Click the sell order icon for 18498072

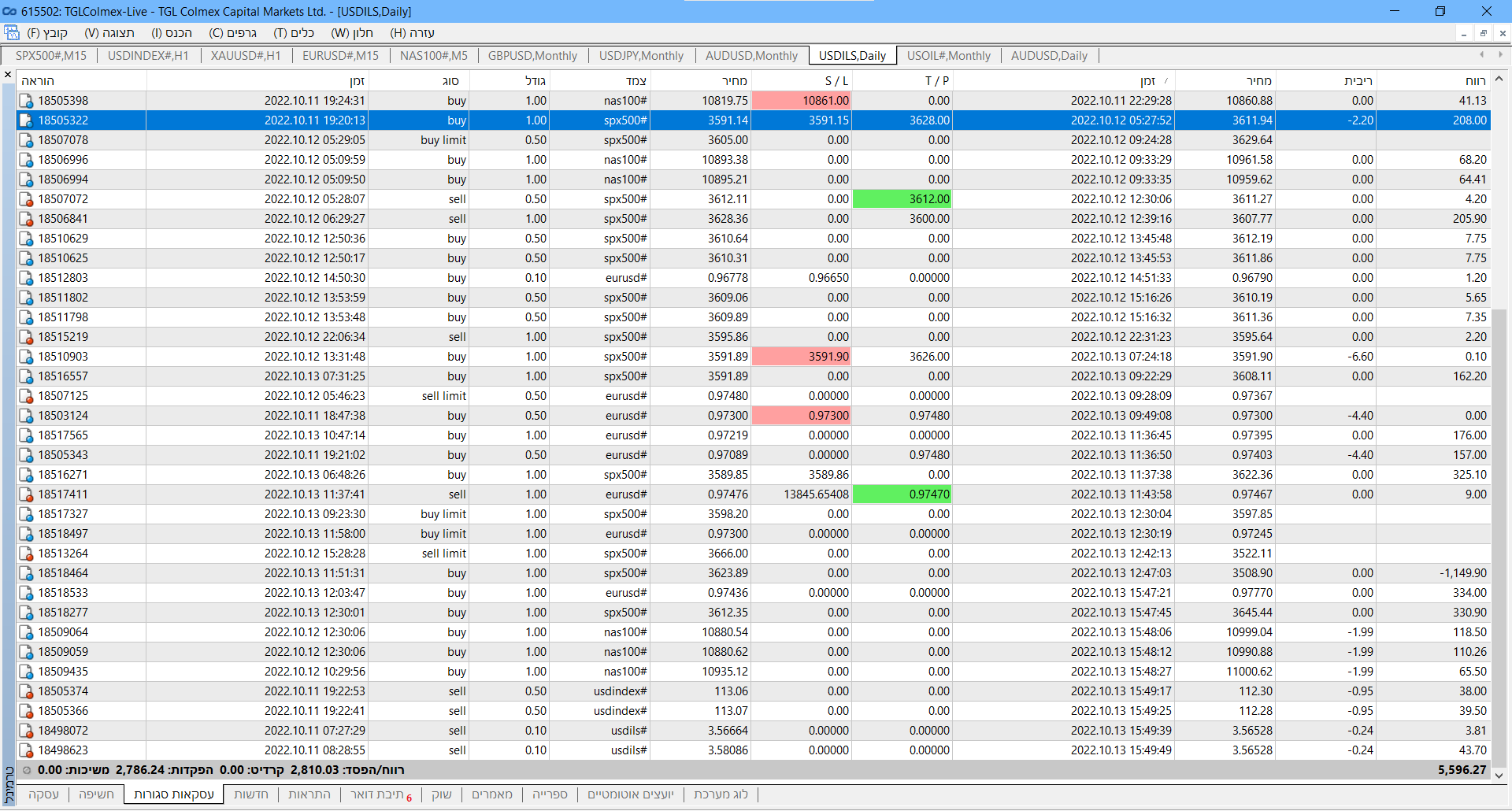click(x=26, y=731)
